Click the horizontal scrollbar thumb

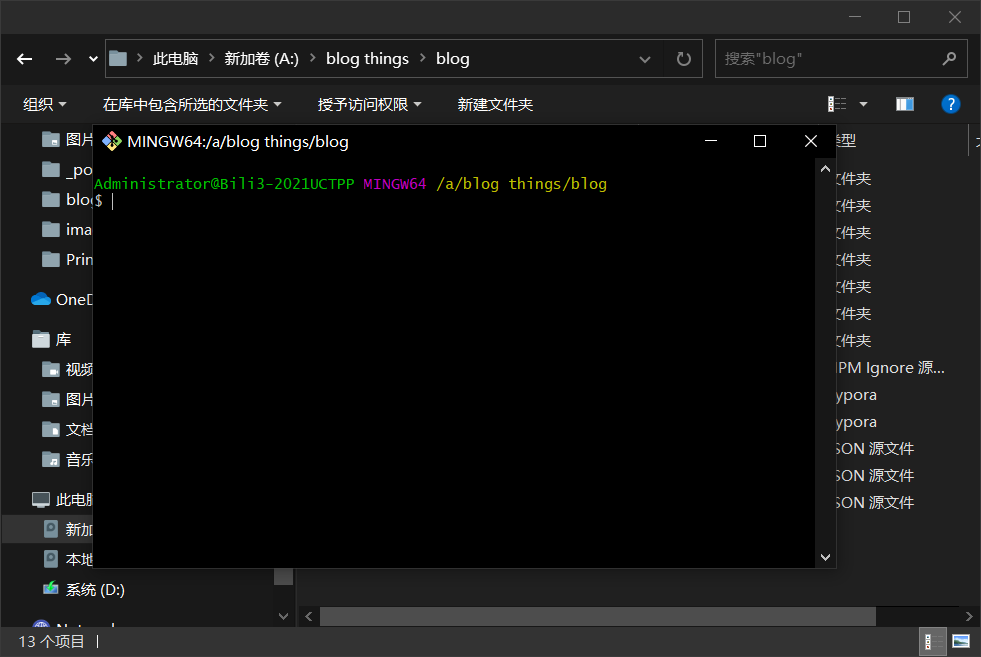(597, 616)
